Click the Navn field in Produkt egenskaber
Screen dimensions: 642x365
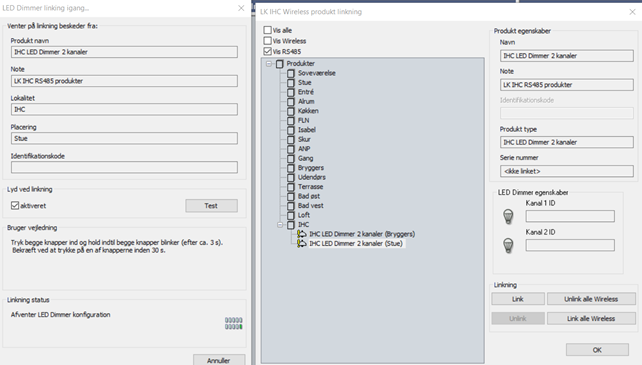tap(567, 56)
